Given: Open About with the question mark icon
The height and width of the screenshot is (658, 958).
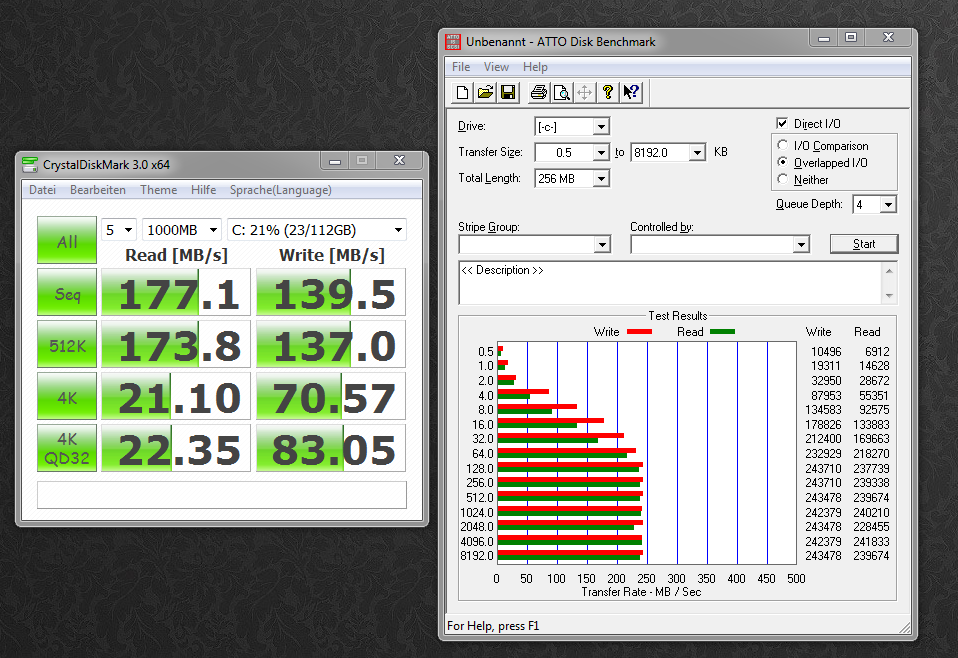Looking at the screenshot, I should [x=607, y=92].
